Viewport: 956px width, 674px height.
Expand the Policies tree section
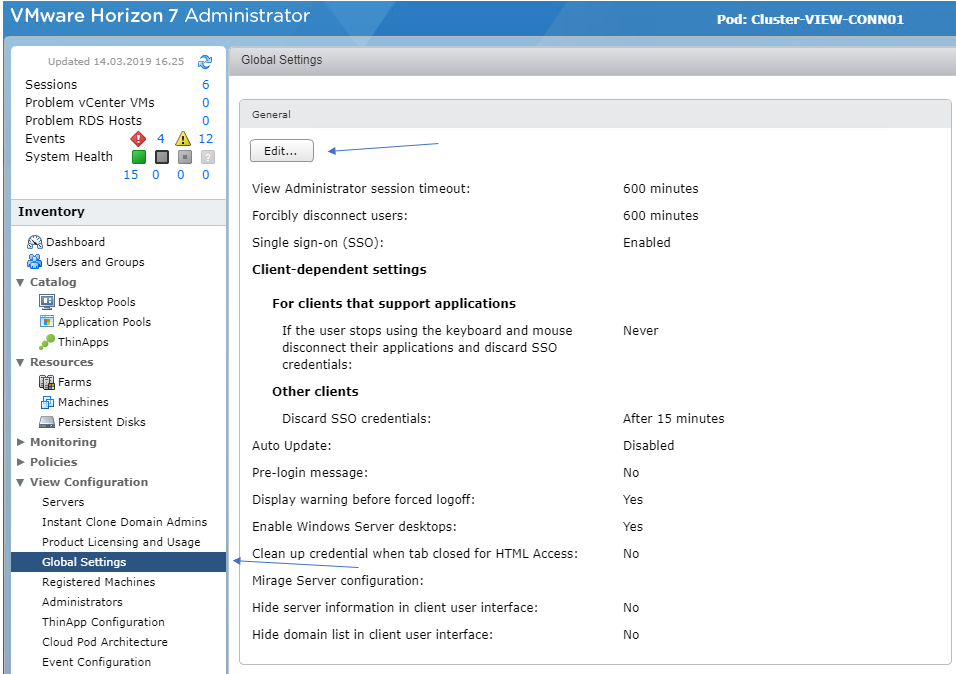[x=22, y=462]
